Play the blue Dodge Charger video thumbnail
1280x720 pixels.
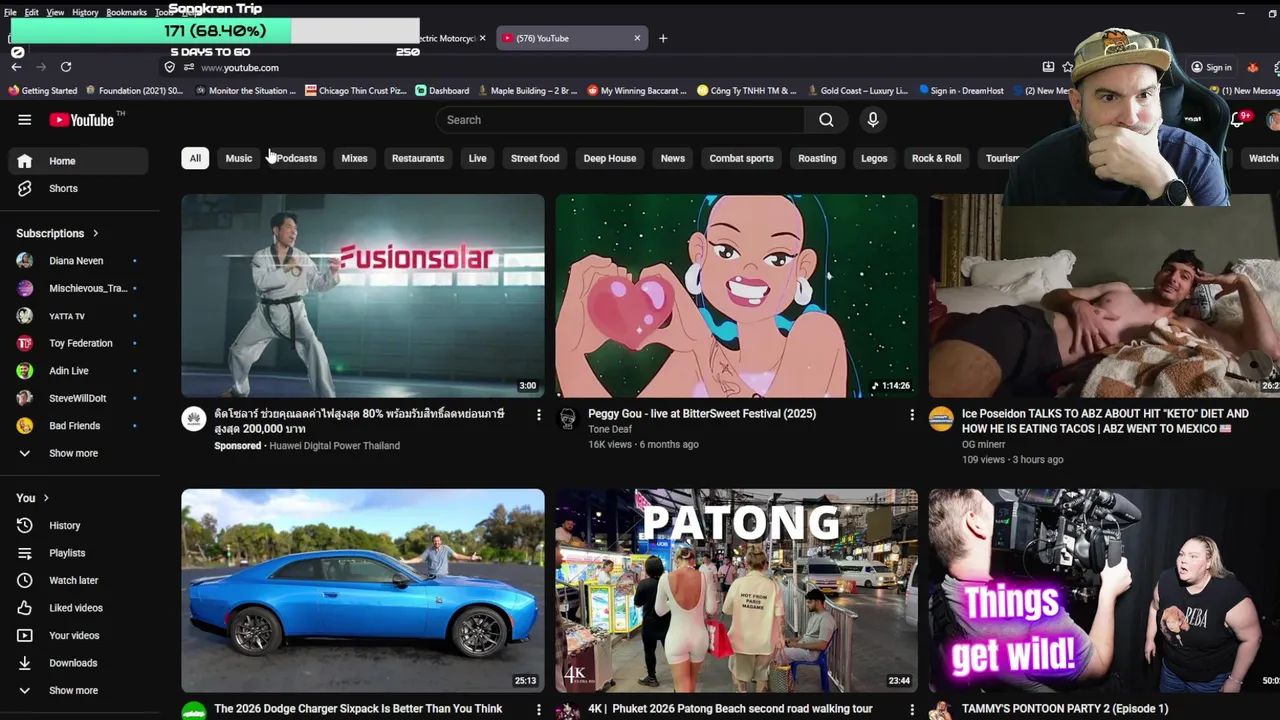[363, 591]
